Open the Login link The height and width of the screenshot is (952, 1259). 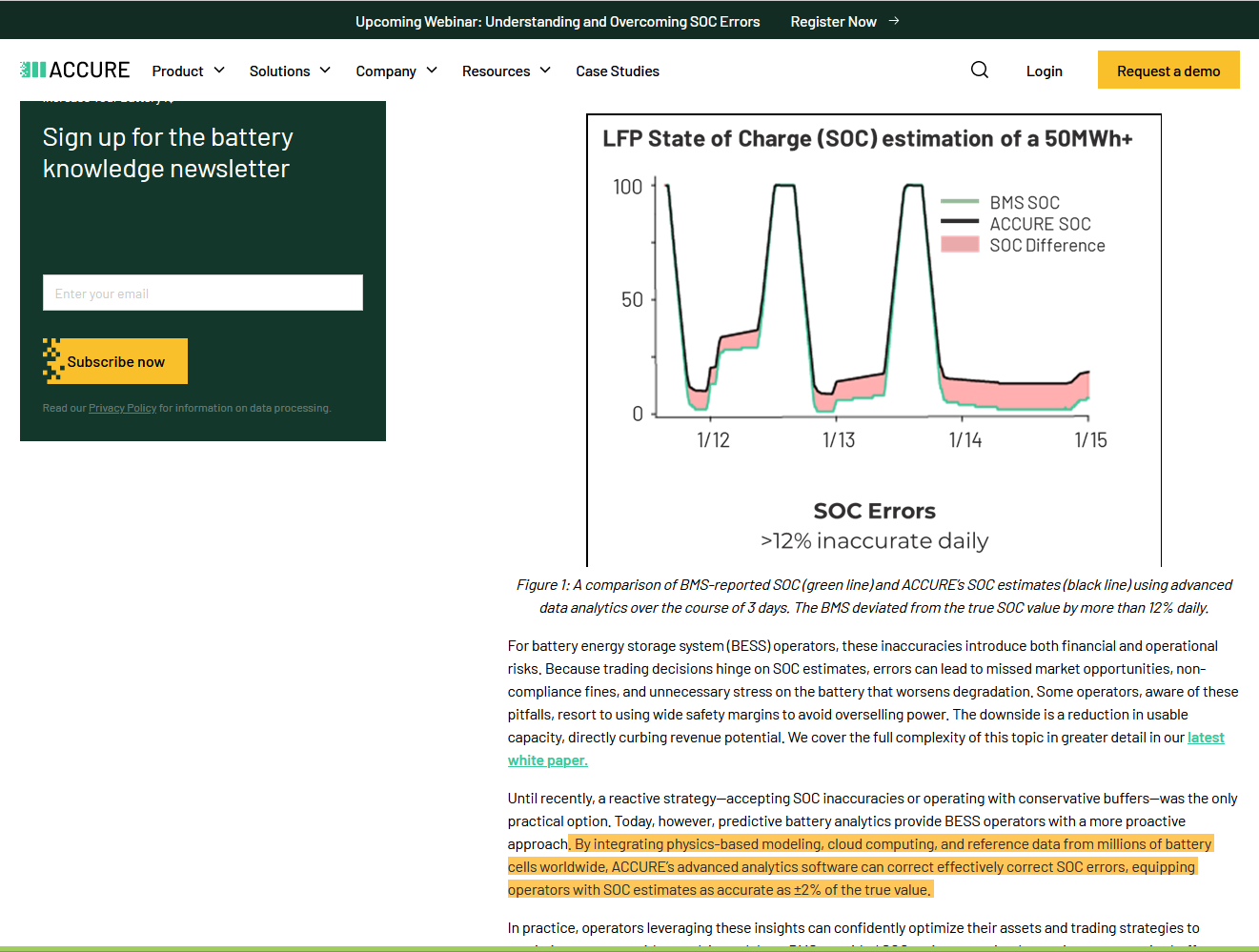coord(1045,71)
